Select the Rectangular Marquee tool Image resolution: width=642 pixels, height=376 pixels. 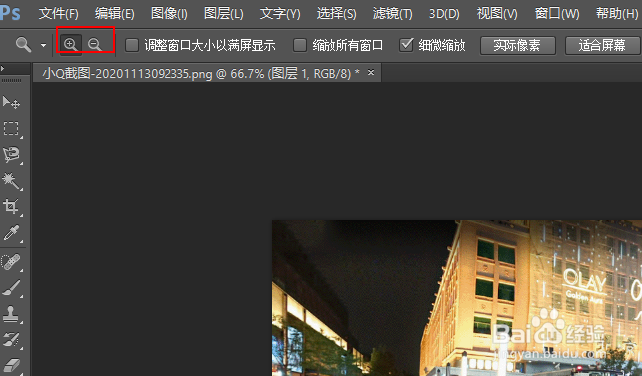[11, 129]
